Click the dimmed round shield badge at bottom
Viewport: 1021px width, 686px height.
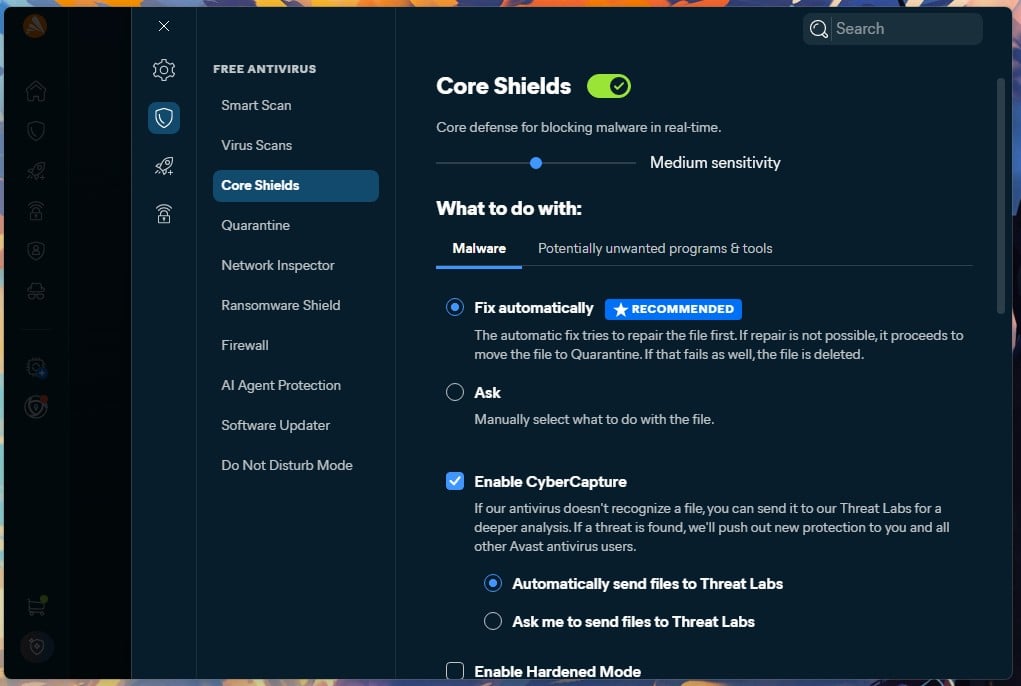36,646
